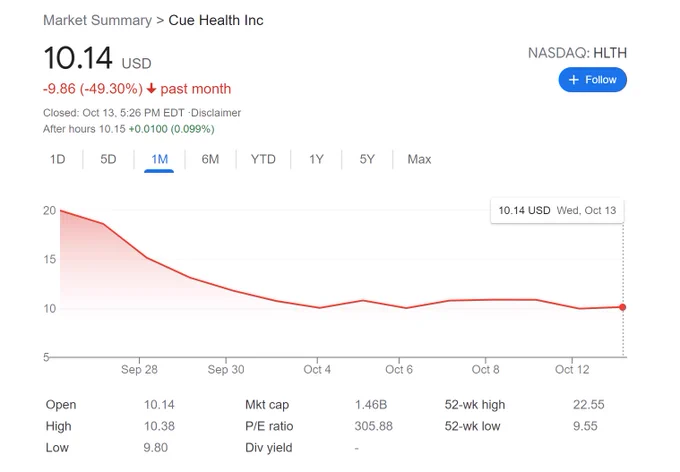Click the 10.14 USD chart tooltip

tap(557, 211)
